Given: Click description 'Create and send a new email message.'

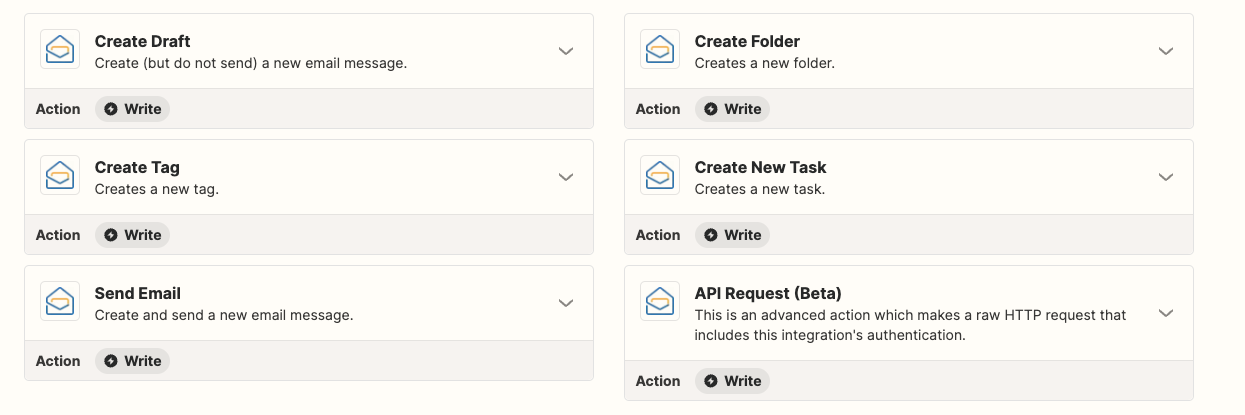Looking at the screenshot, I should click(224, 315).
